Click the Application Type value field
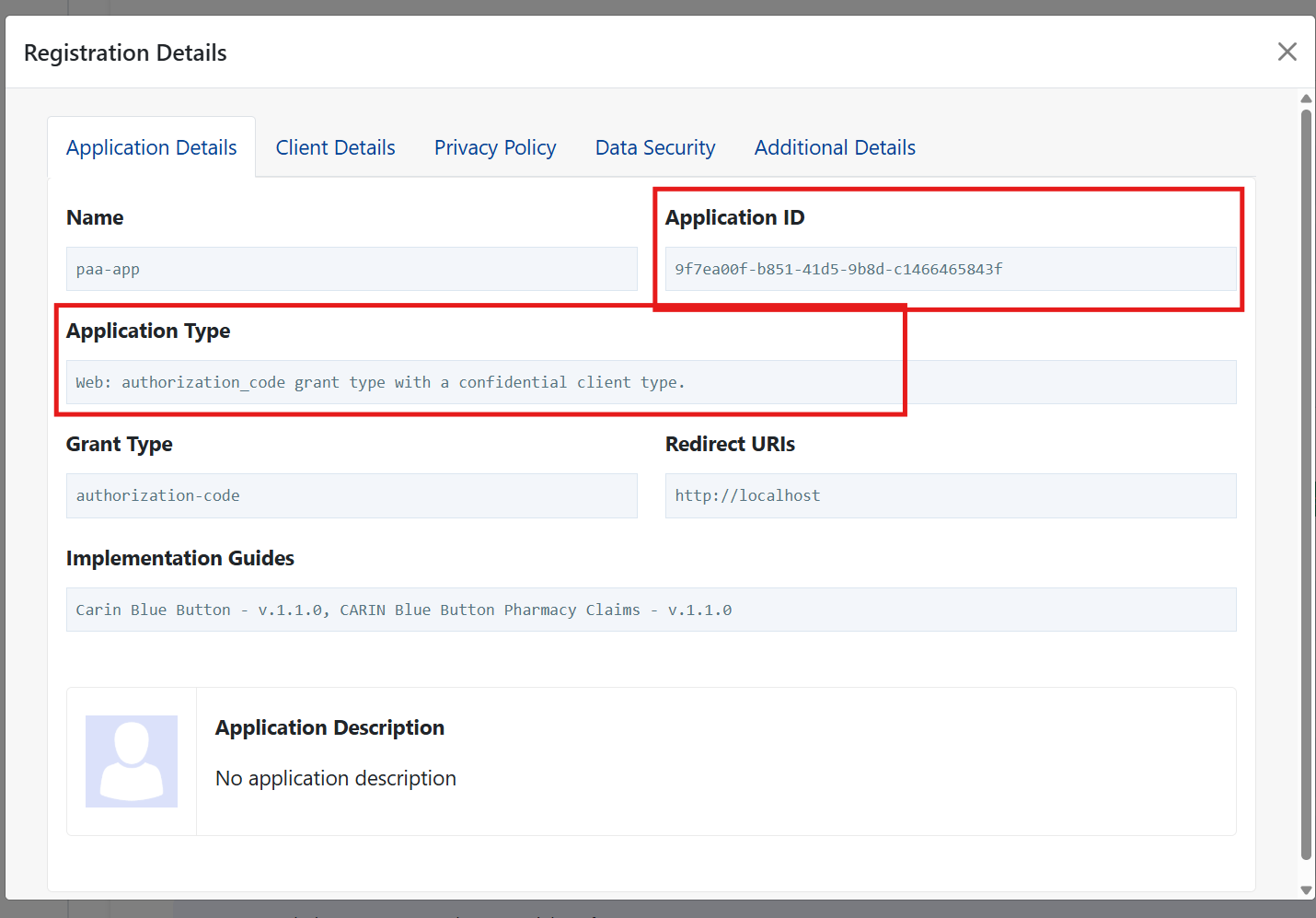 tap(652, 382)
